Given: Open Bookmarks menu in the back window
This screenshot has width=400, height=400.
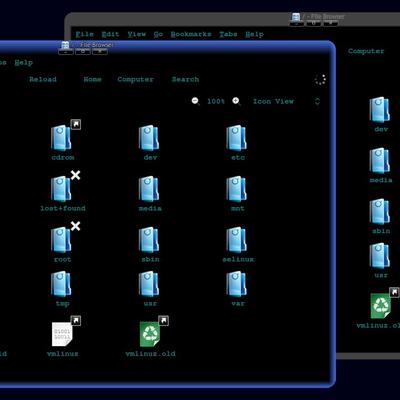Looking at the screenshot, I should click(191, 34).
